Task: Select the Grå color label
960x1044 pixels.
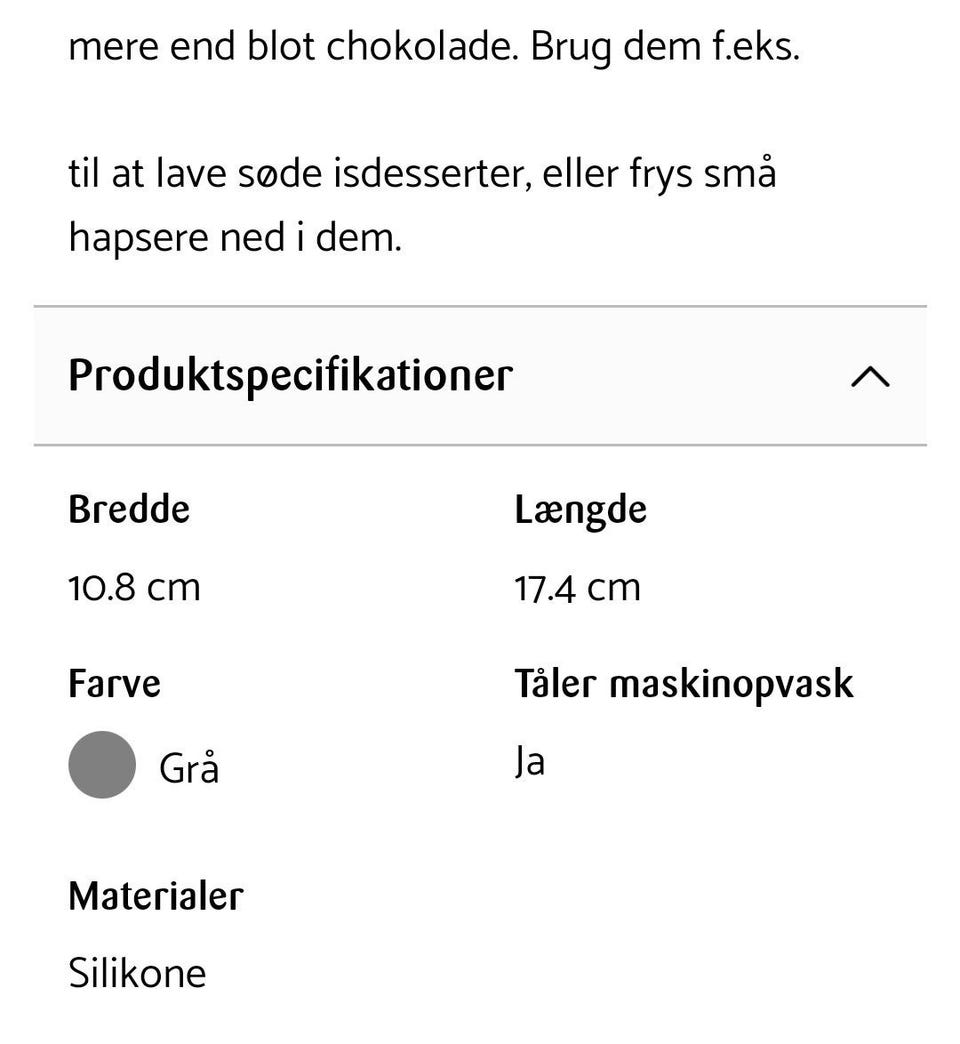Action: coord(188,766)
